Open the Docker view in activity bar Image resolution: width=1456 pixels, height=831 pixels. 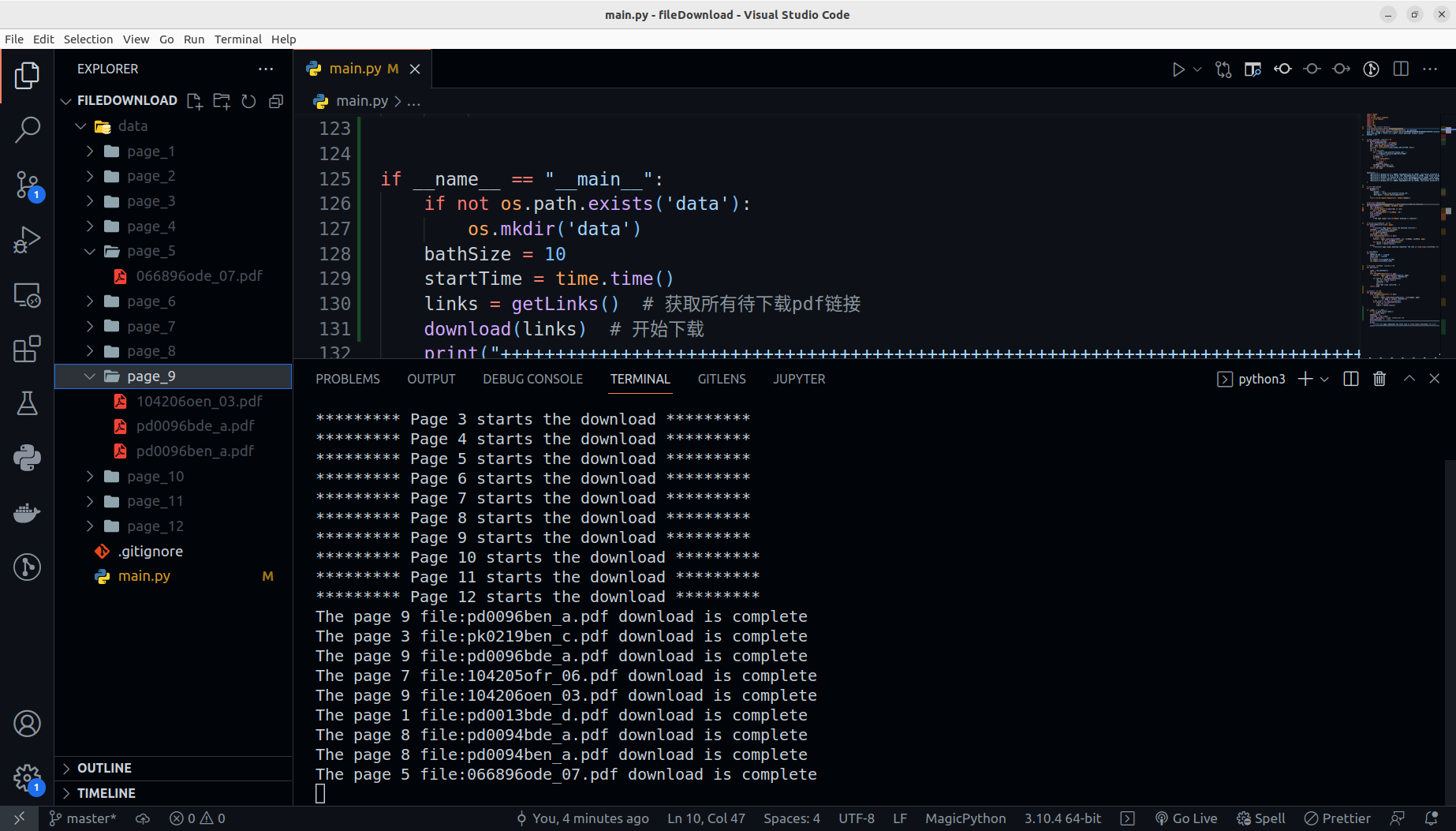pos(27,513)
